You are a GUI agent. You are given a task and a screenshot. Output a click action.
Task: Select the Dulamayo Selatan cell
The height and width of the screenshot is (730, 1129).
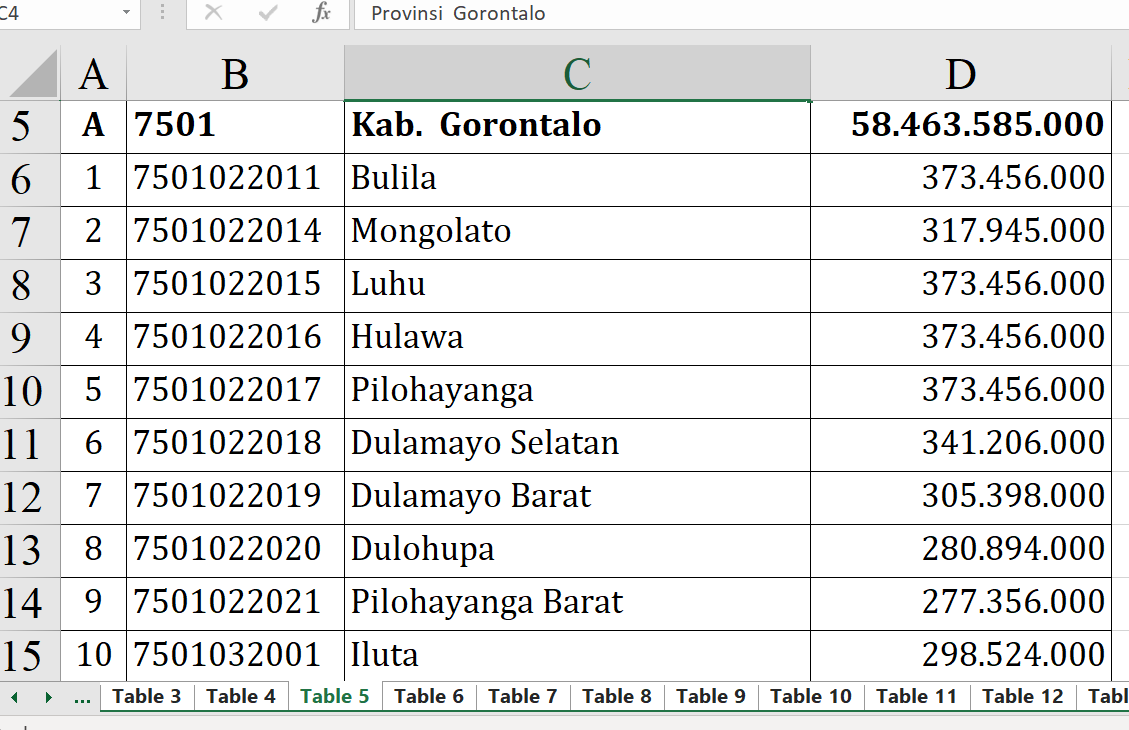click(x=576, y=443)
